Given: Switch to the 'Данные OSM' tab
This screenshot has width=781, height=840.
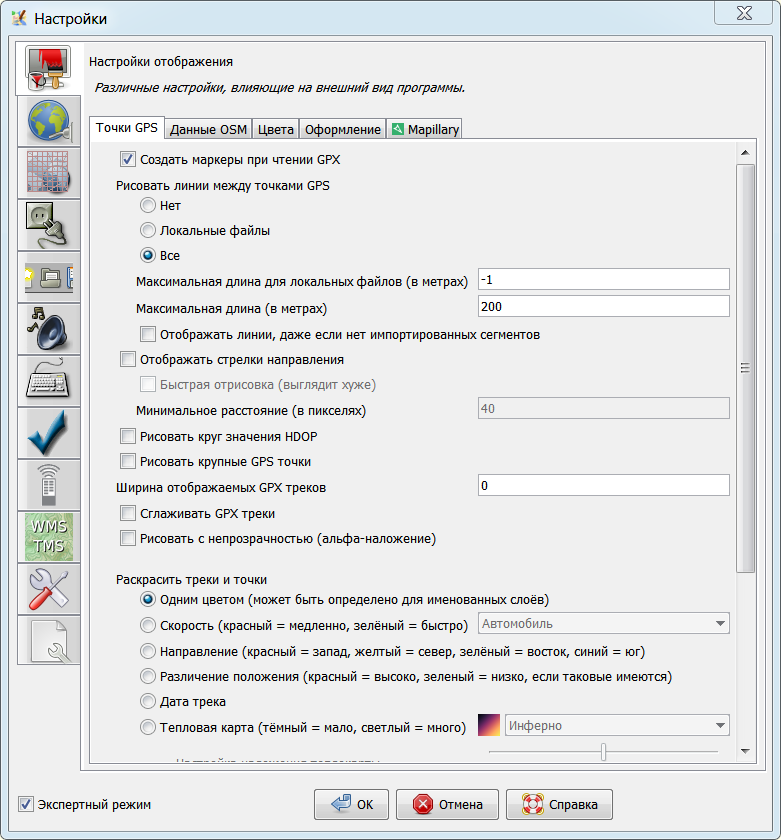Looking at the screenshot, I should point(207,130).
